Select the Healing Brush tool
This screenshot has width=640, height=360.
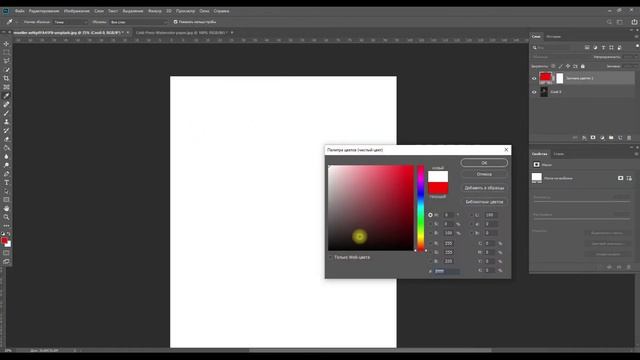(6, 104)
